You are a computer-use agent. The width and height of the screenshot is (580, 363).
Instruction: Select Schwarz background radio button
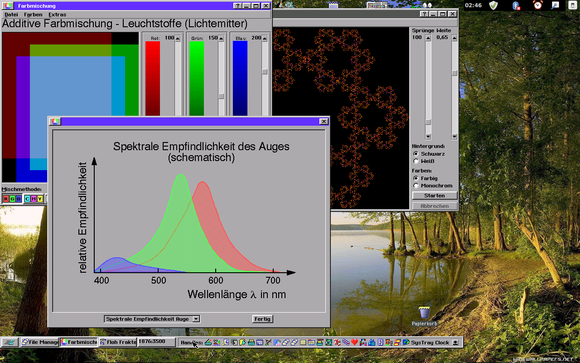coord(416,154)
